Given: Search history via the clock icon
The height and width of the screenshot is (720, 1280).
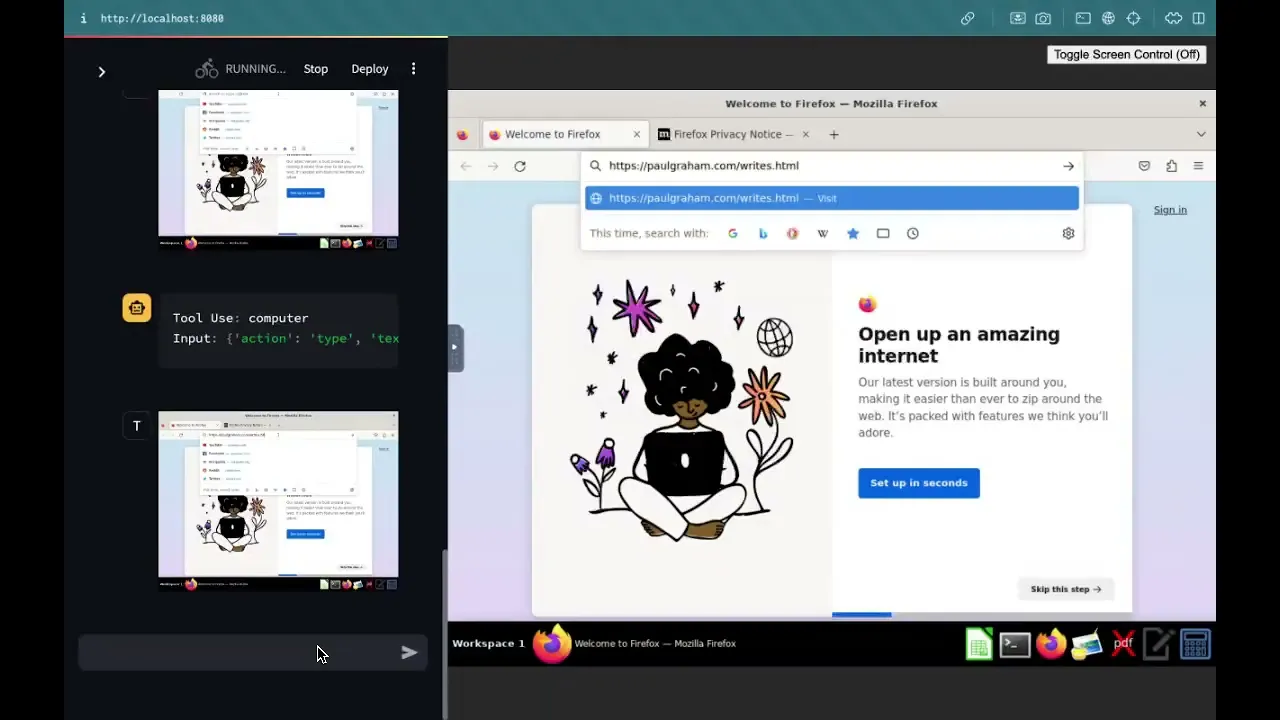Looking at the screenshot, I should point(913,233).
